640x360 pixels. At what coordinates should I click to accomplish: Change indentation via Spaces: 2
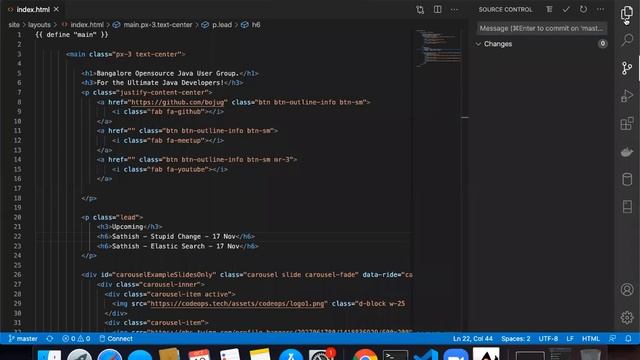[516, 338]
